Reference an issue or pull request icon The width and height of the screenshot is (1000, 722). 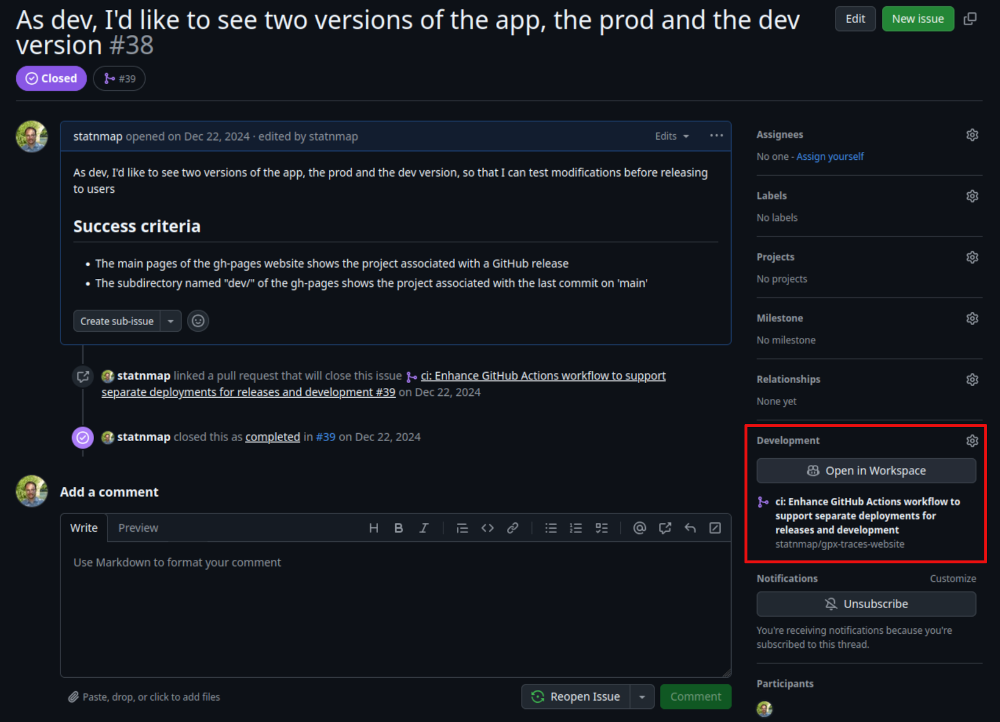pyautogui.click(x=665, y=528)
